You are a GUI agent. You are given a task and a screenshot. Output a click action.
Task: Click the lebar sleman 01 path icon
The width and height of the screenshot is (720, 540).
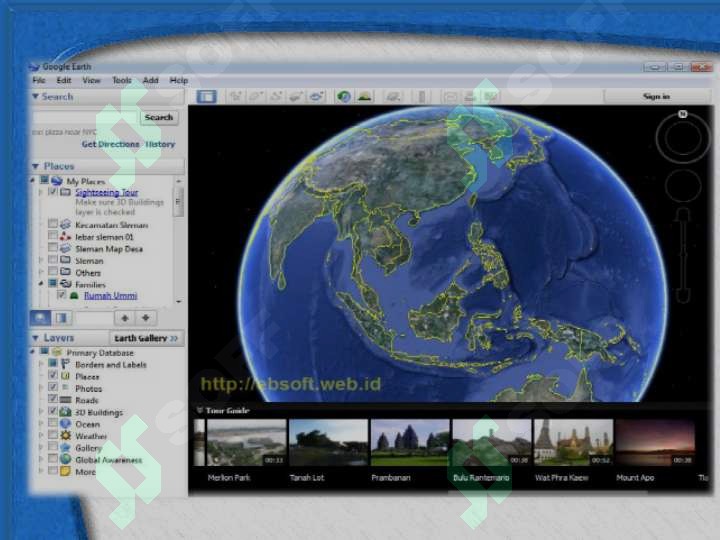coord(66,236)
